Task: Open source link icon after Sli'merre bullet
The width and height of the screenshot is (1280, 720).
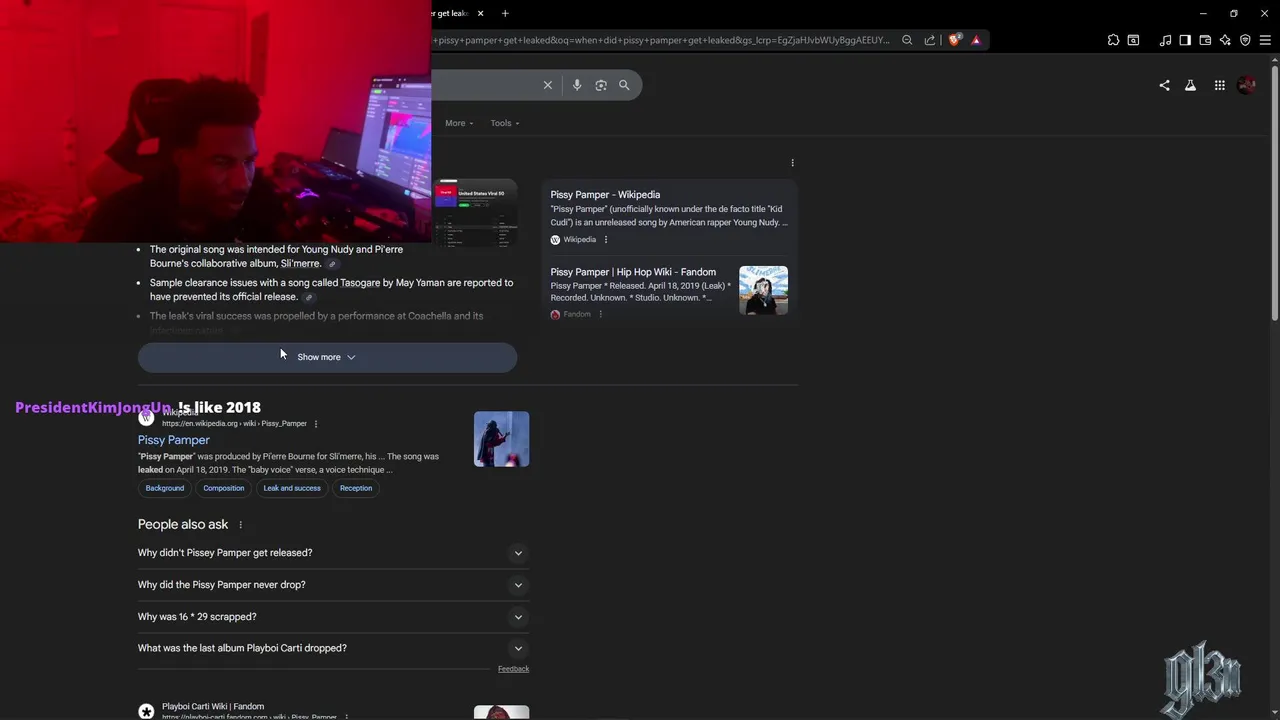Action: point(332,264)
